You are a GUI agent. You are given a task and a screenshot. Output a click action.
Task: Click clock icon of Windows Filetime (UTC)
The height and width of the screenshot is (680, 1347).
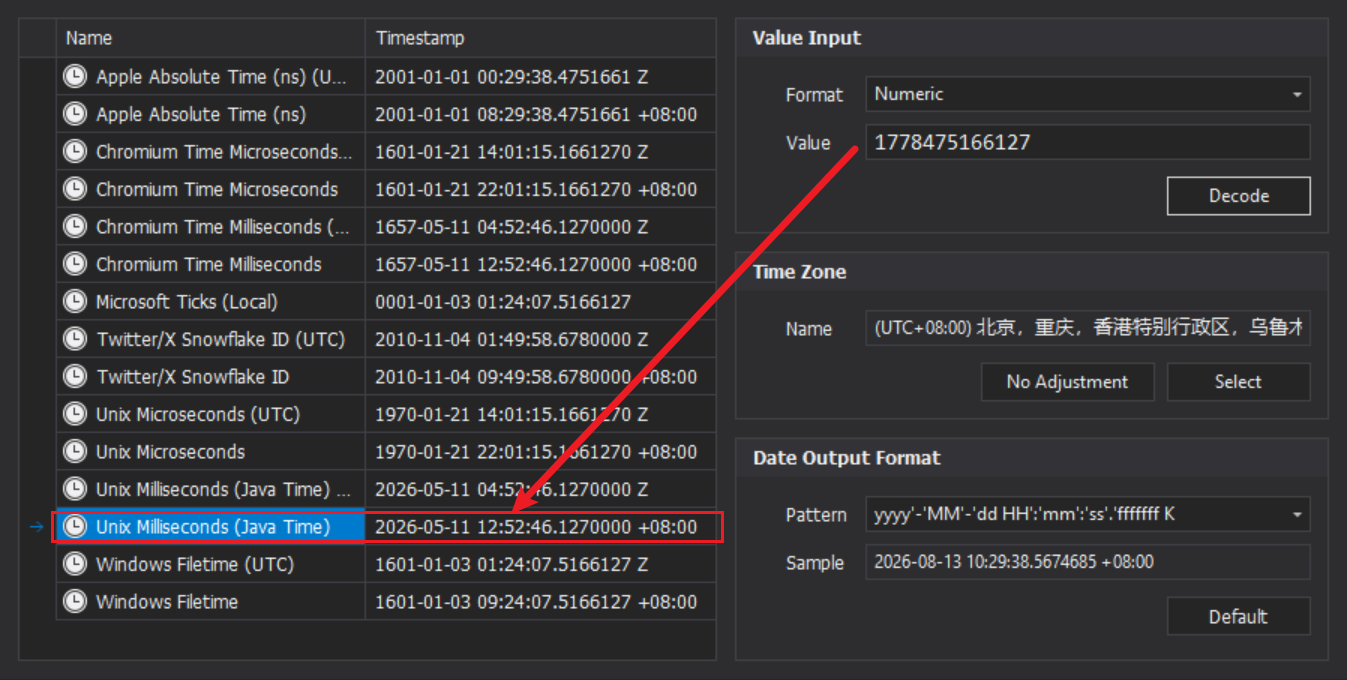[75, 564]
